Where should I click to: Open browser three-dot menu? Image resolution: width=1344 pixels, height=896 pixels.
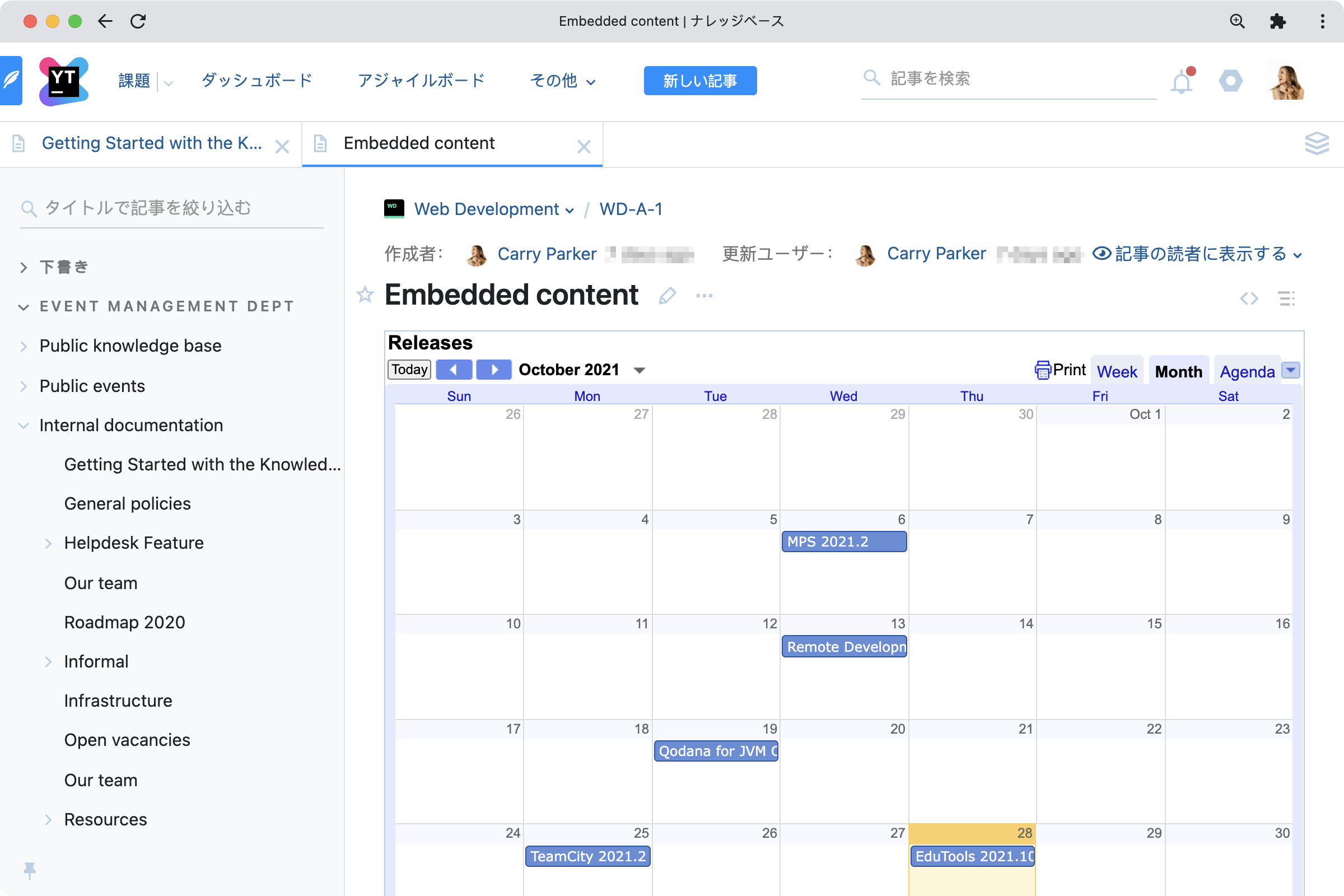click(x=1322, y=21)
